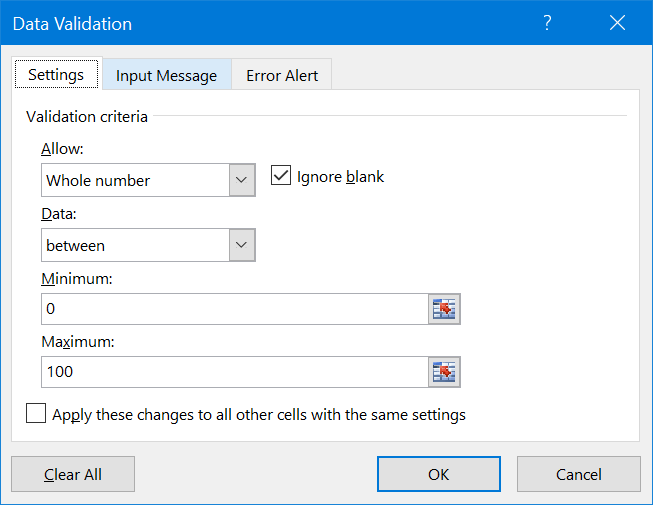Expand the Allow dropdown arrow
Image resolution: width=653 pixels, height=505 pixels.
coord(242,181)
